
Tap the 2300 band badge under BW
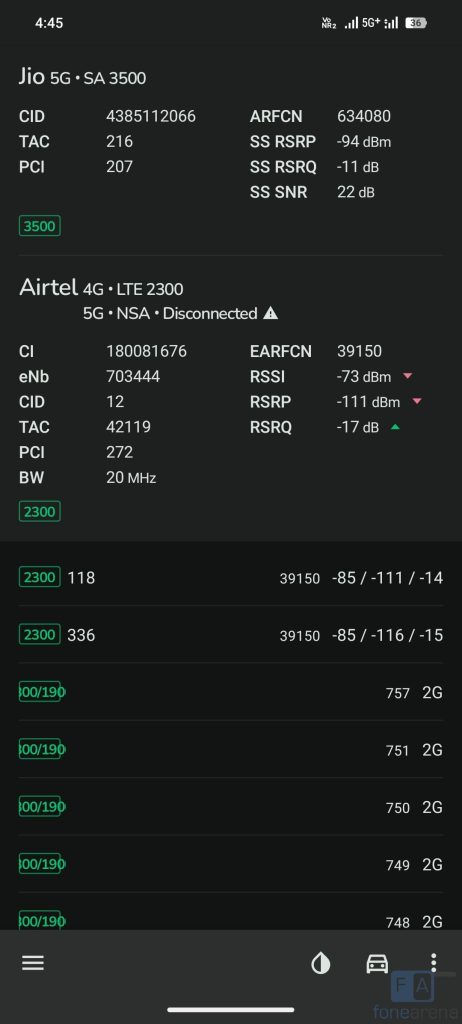39,511
